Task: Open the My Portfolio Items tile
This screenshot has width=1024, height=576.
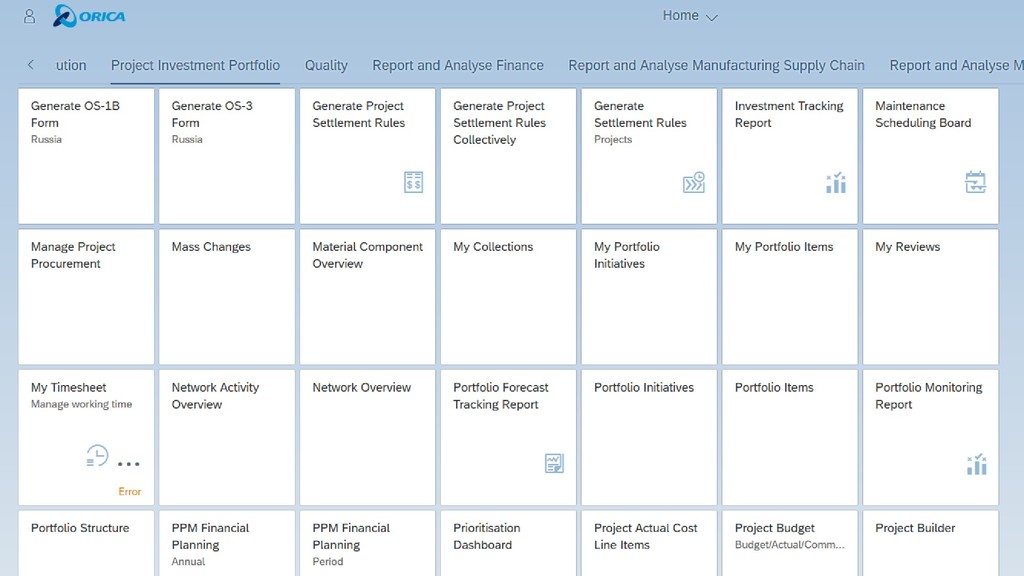Action: (790, 296)
